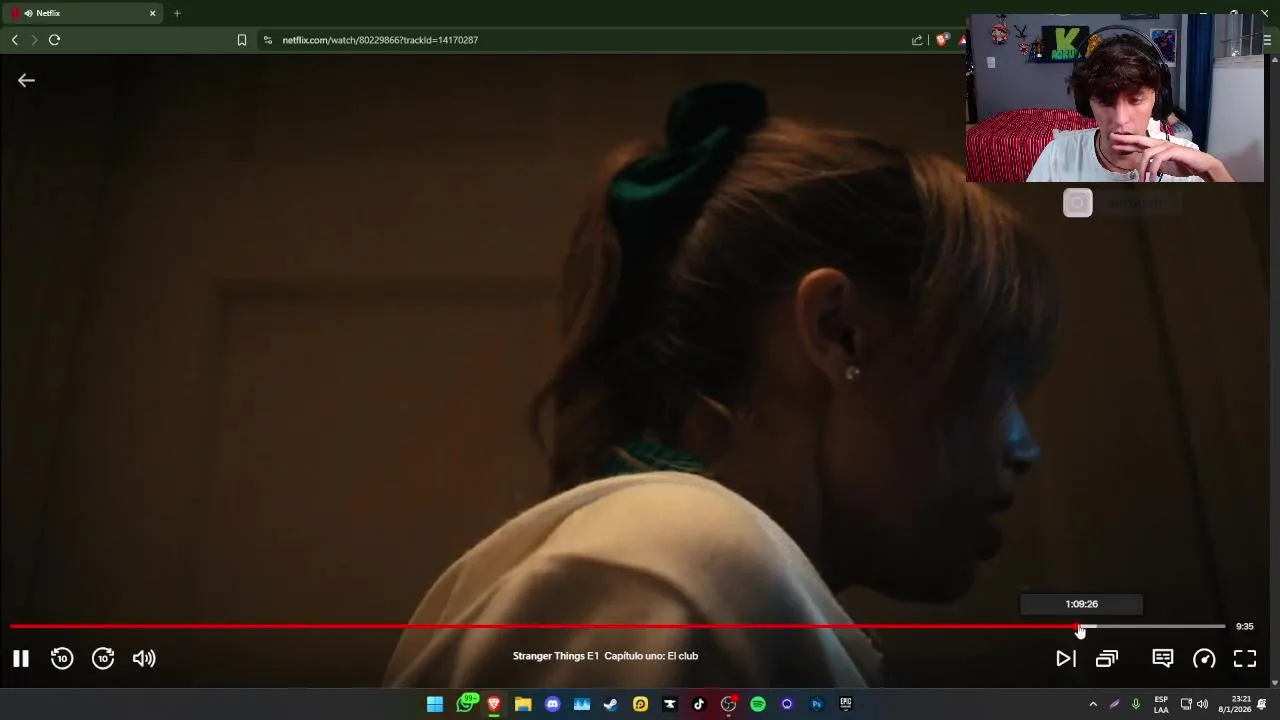Screen dimensions: 1280x720
Task: Open the clock showing 23:21
Action: point(1236,704)
